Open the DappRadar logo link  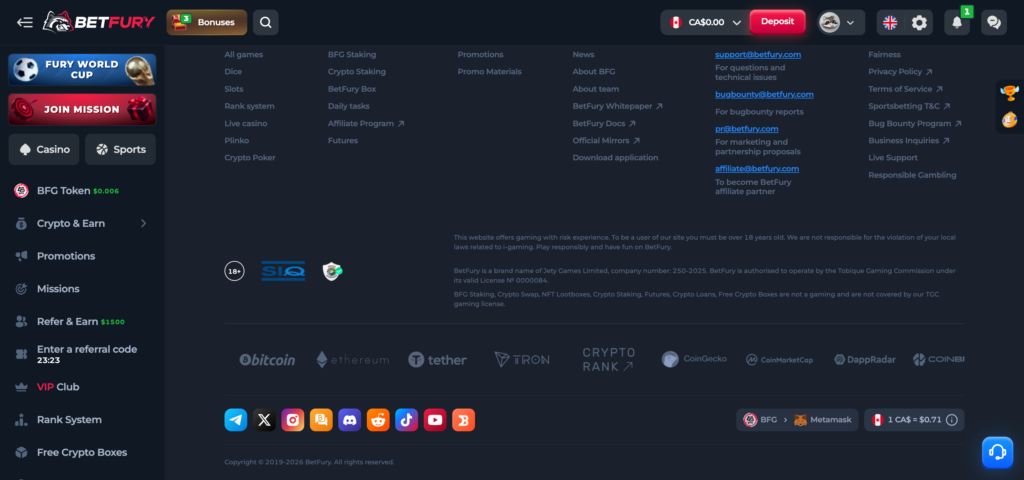865,360
